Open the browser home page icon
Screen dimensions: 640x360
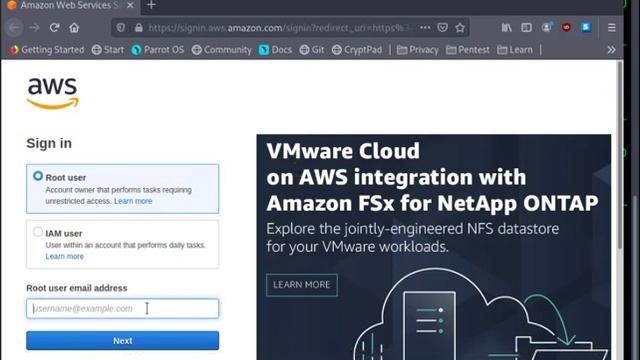74,28
